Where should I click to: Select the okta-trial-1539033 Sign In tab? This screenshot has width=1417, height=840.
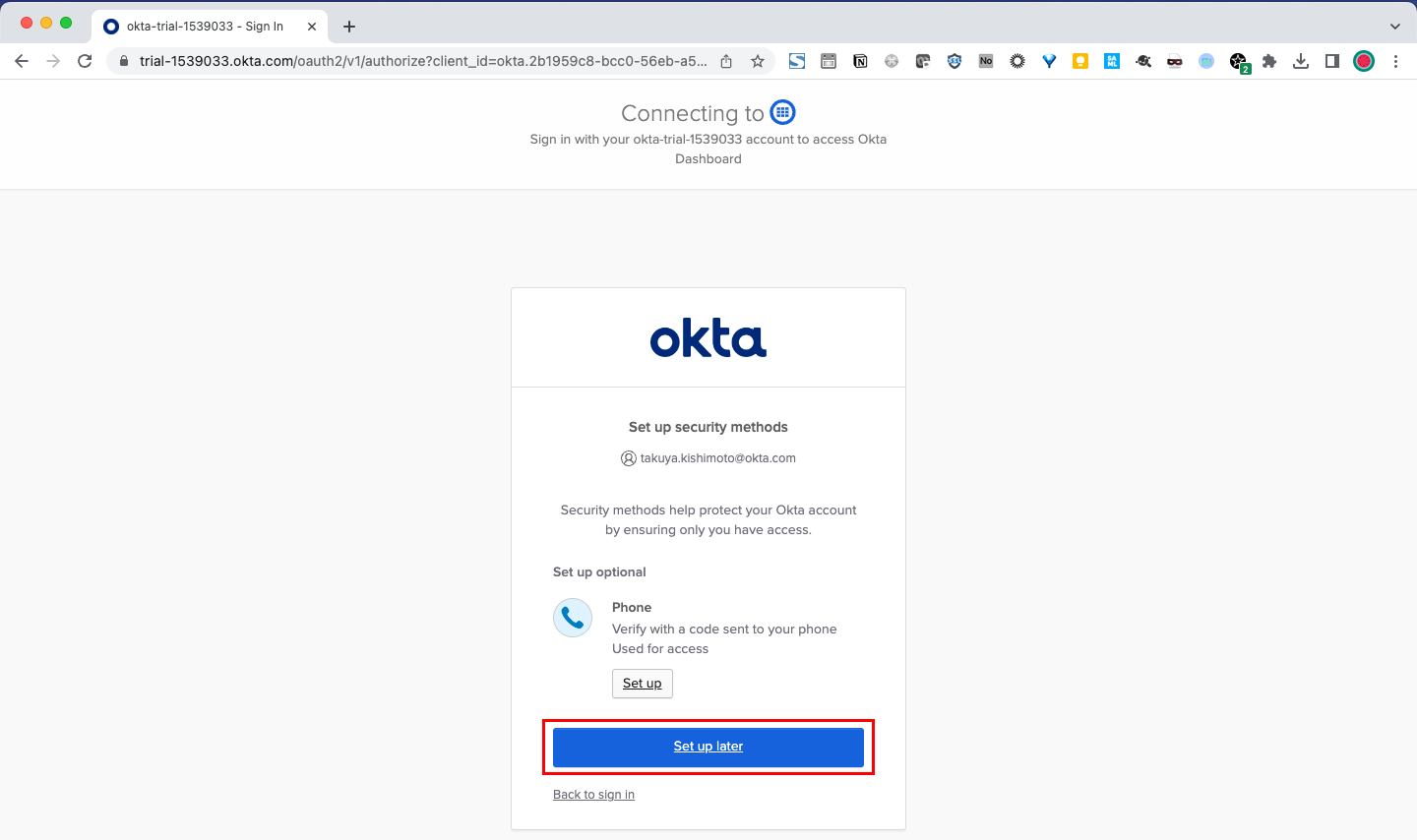tap(205, 27)
